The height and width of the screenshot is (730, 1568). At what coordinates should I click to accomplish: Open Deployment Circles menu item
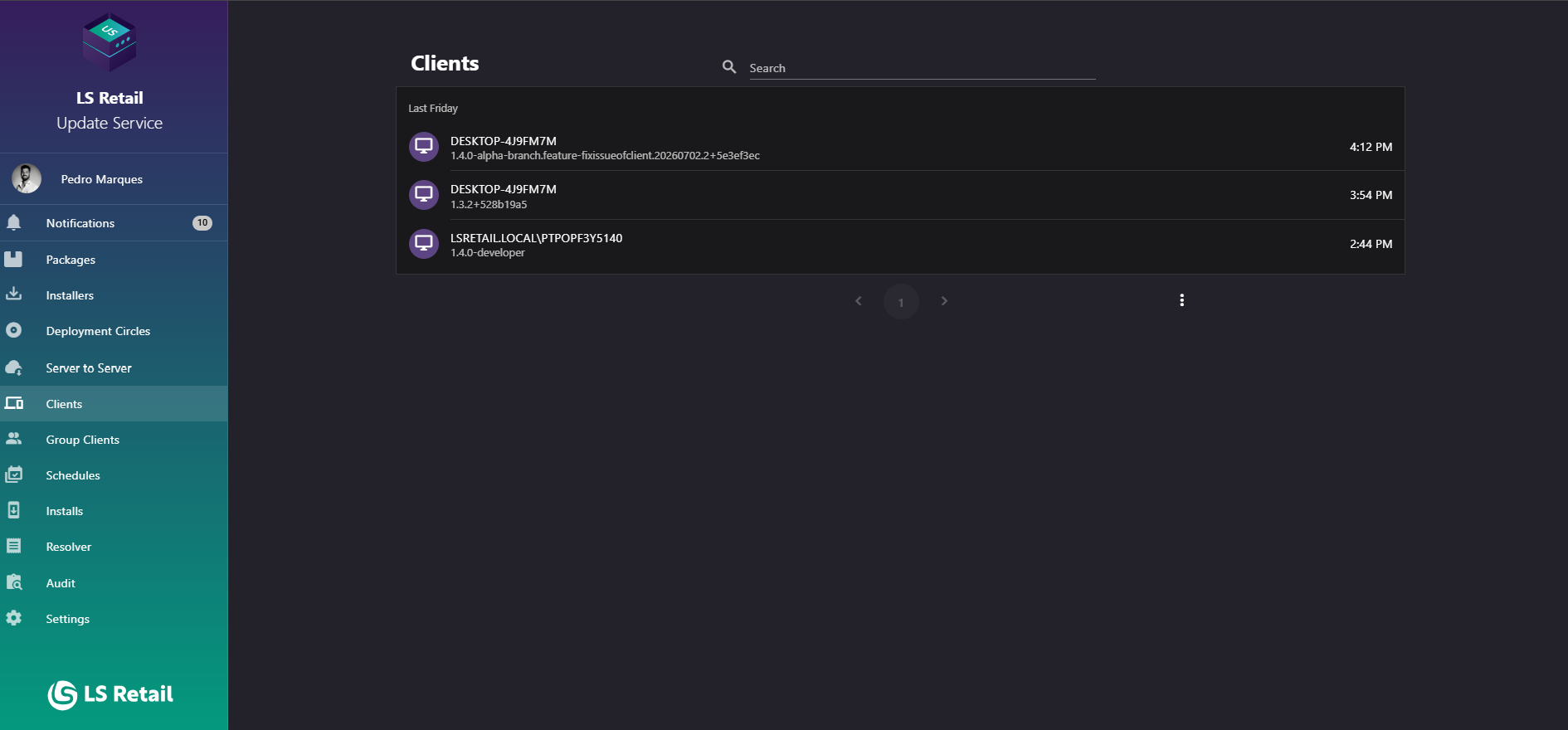pyautogui.click(x=114, y=331)
